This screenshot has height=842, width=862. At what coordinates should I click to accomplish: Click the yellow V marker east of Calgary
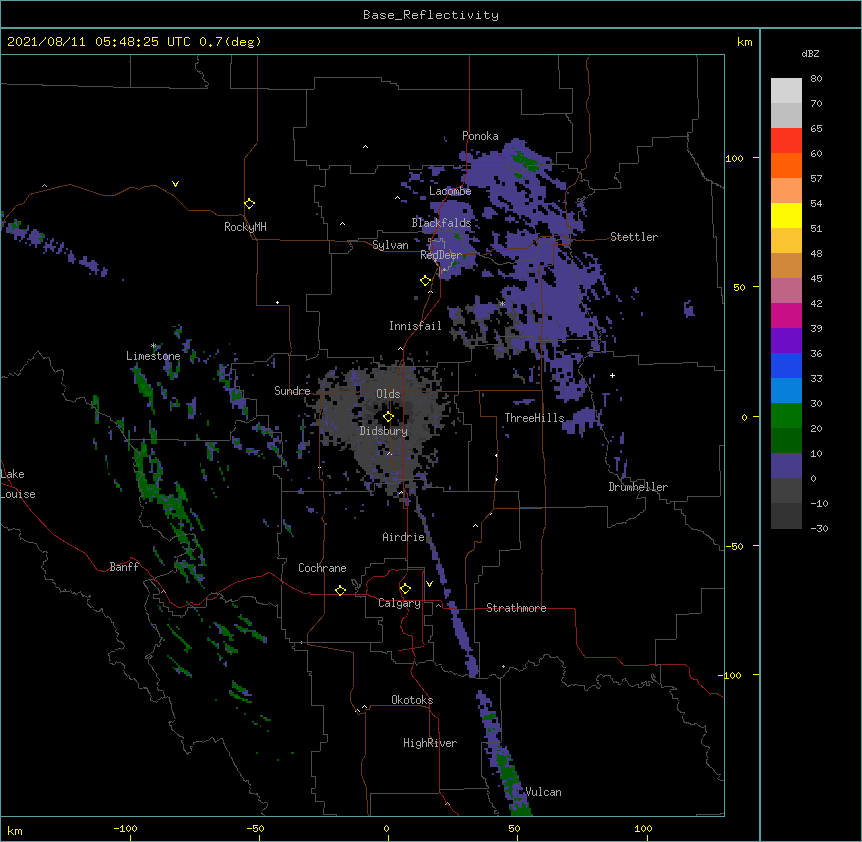[x=429, y=584]
